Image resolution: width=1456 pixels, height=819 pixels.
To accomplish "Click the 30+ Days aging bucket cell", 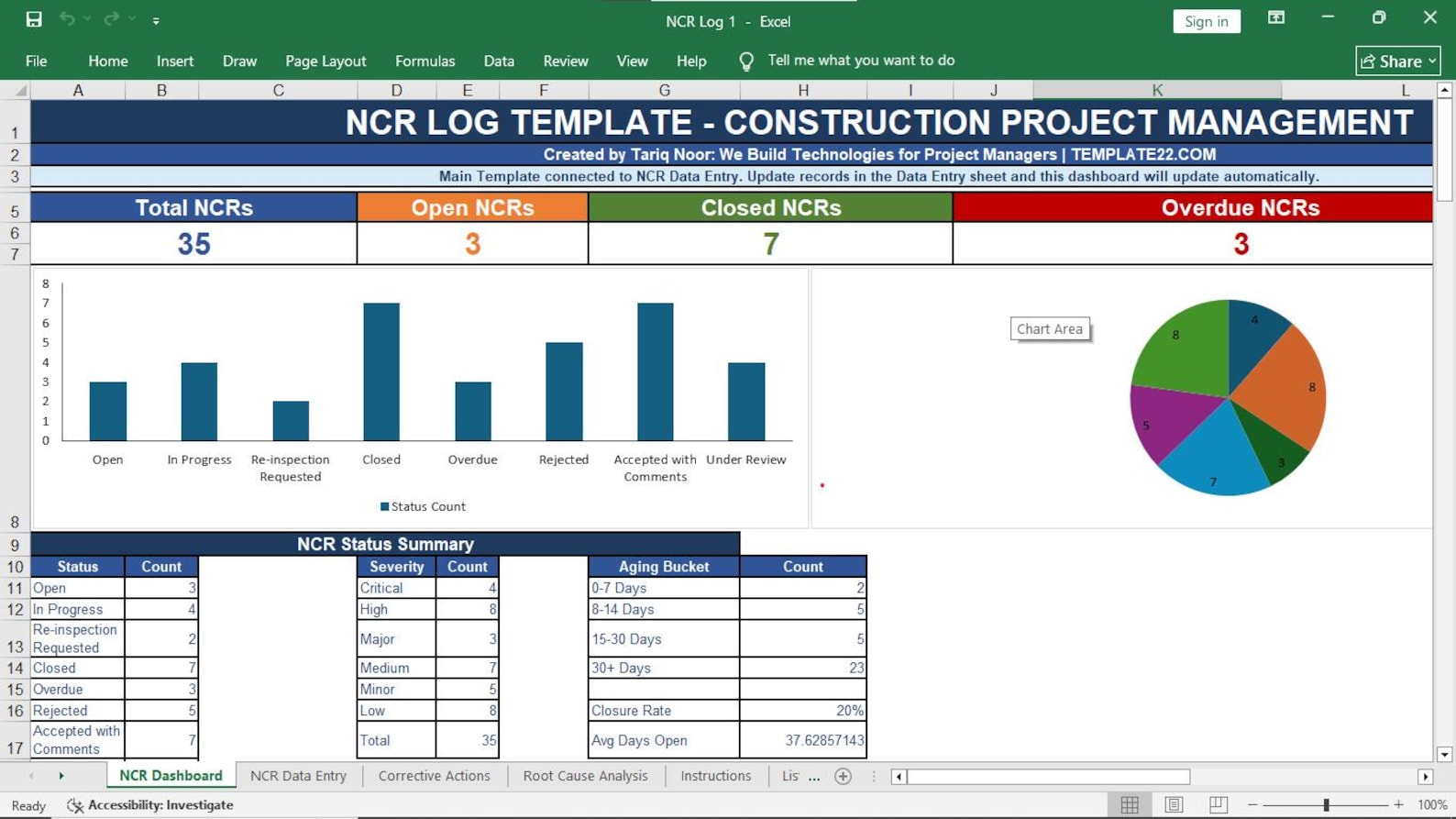I will pyautogui.click(x=664, y=668).
